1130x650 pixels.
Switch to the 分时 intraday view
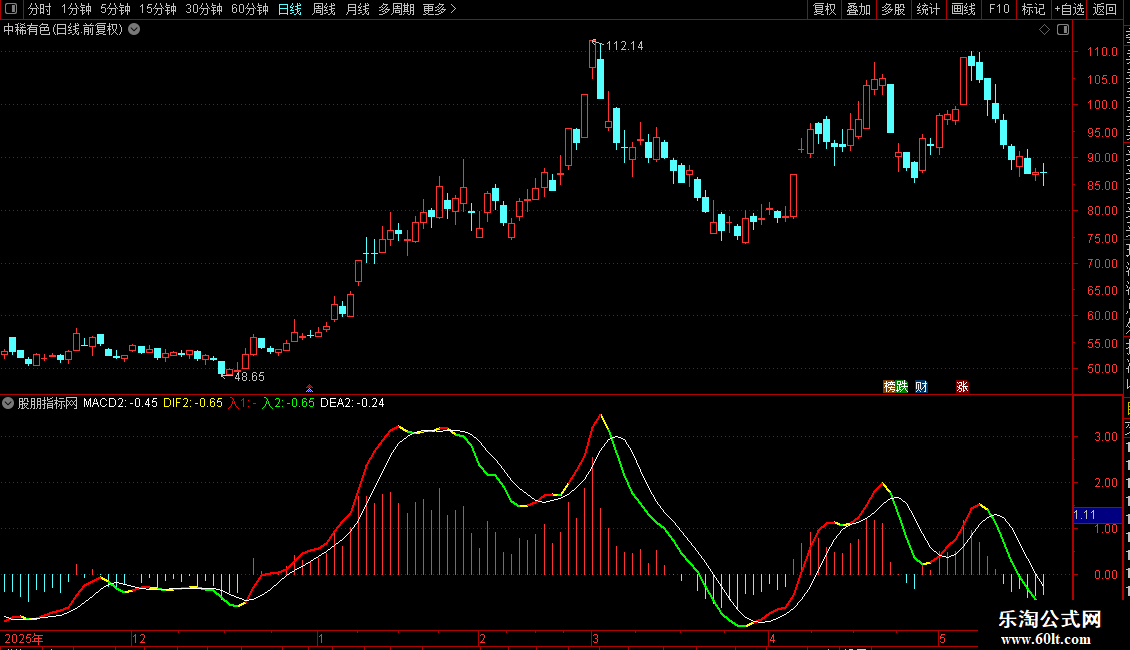pyautogui.click(x=40, y=9)
